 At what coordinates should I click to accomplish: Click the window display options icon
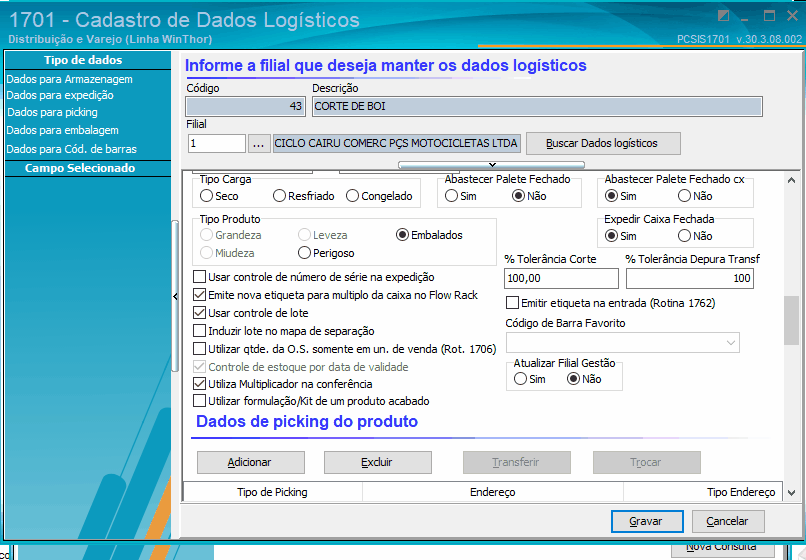(724, 16)
